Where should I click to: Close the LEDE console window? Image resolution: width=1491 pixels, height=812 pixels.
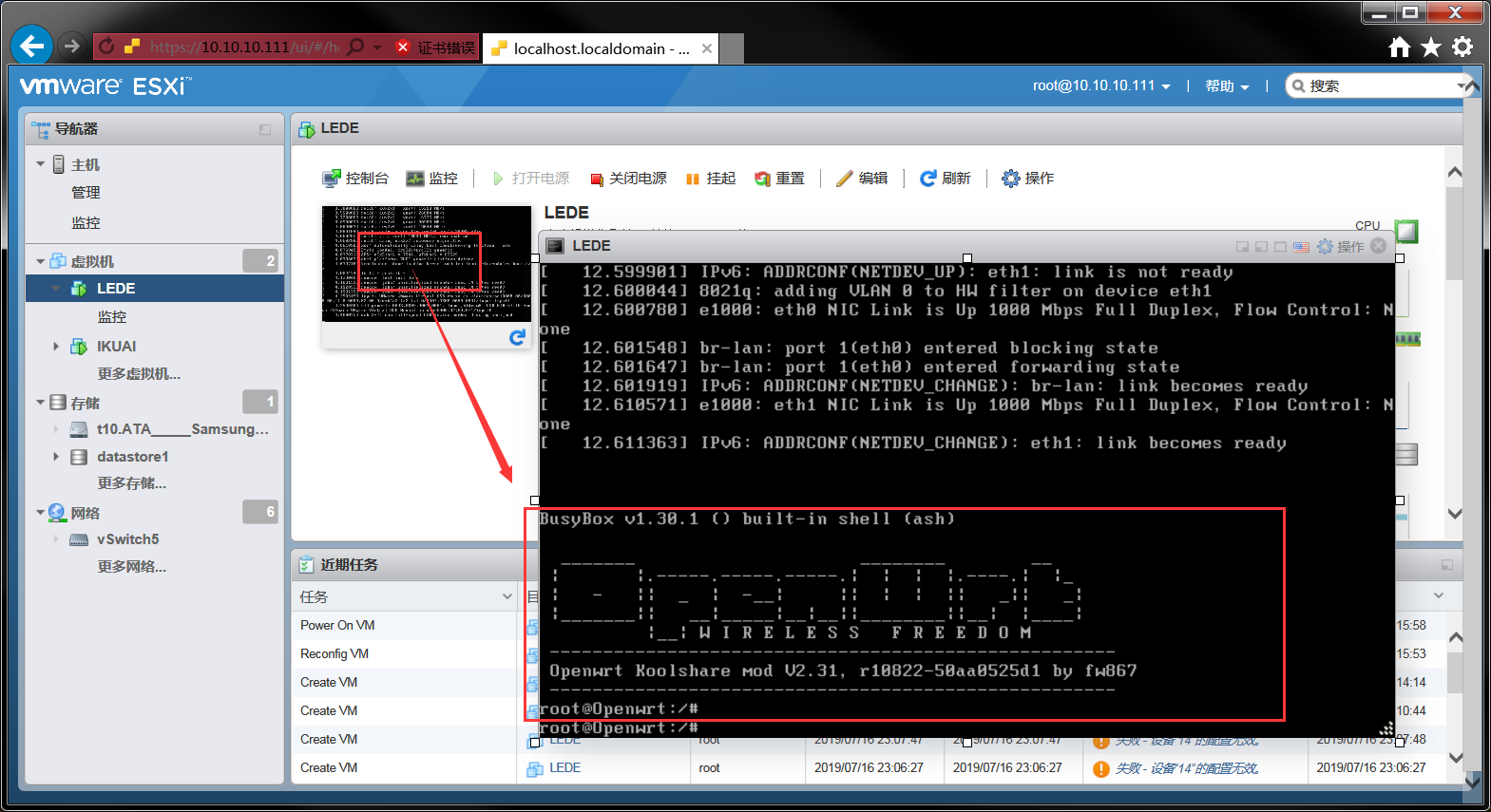pyautogui.click(x=1378, y=246)
